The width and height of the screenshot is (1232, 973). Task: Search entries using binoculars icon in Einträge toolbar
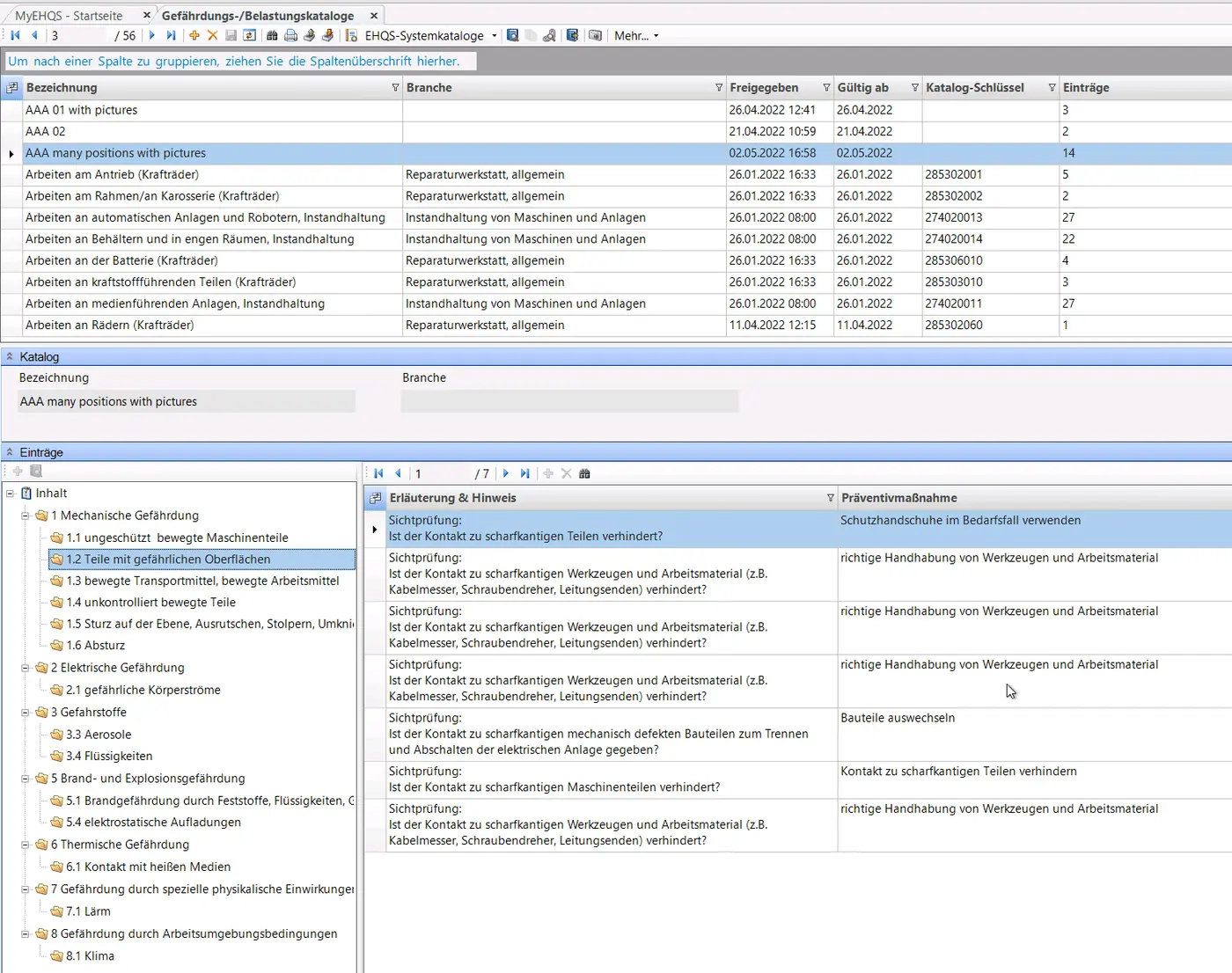click(x=584, y=473)
